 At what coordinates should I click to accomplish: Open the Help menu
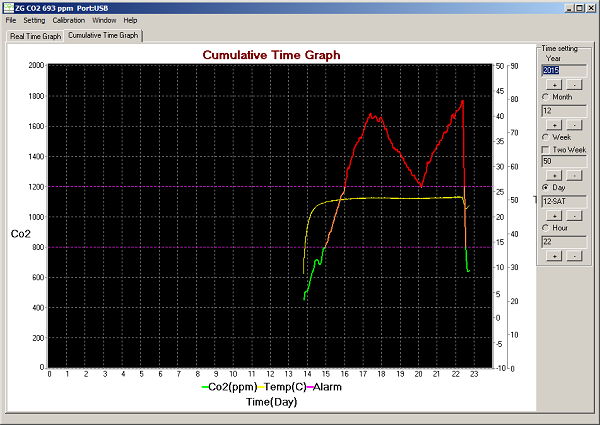130,20
